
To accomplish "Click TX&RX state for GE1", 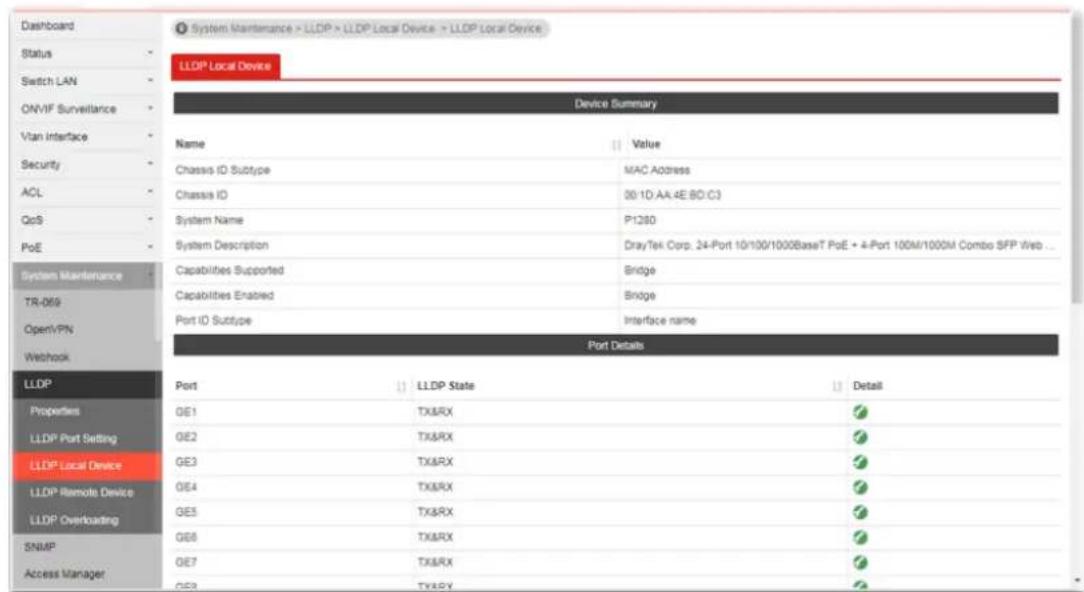I will (435, 412).
